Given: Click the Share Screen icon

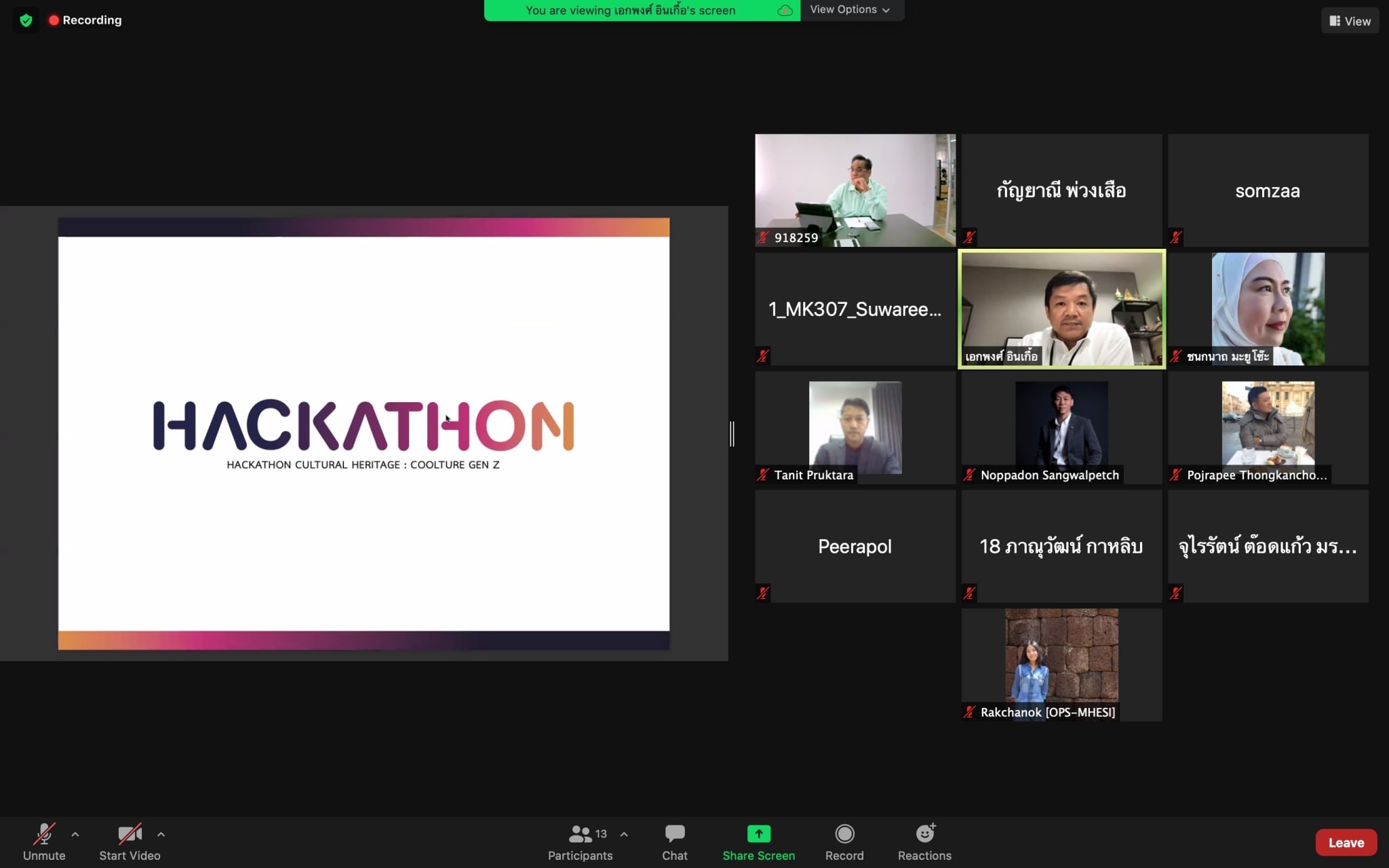Looking at the screenshot, I should point(758,834).
